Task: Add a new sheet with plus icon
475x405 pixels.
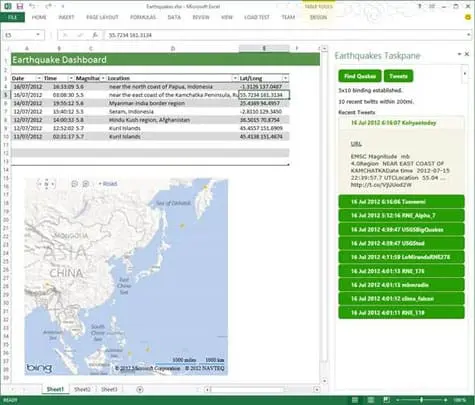Action: (140, 389)
